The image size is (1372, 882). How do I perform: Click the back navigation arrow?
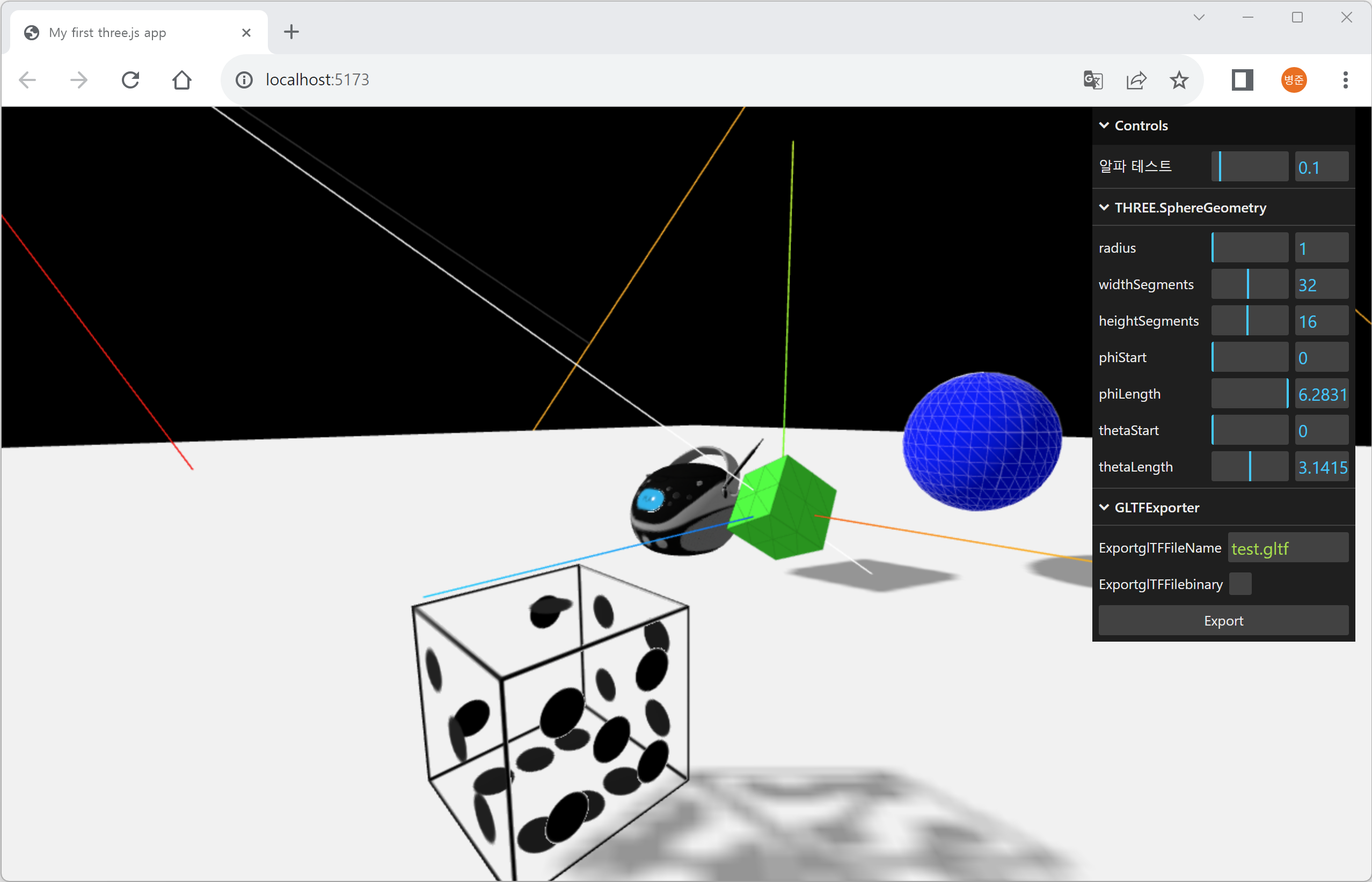tap(27, 79)
